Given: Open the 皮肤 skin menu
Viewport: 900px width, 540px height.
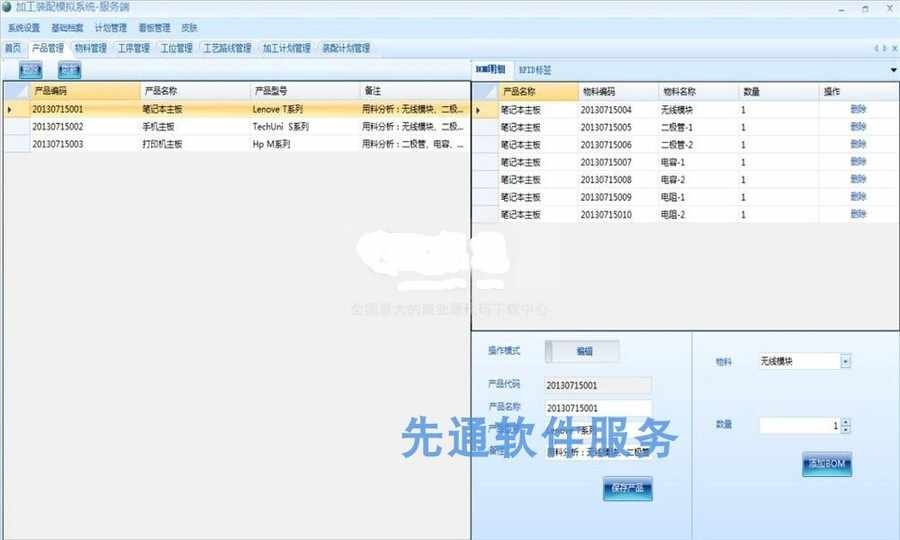Looking at the screenshot, I should (189, 28).
